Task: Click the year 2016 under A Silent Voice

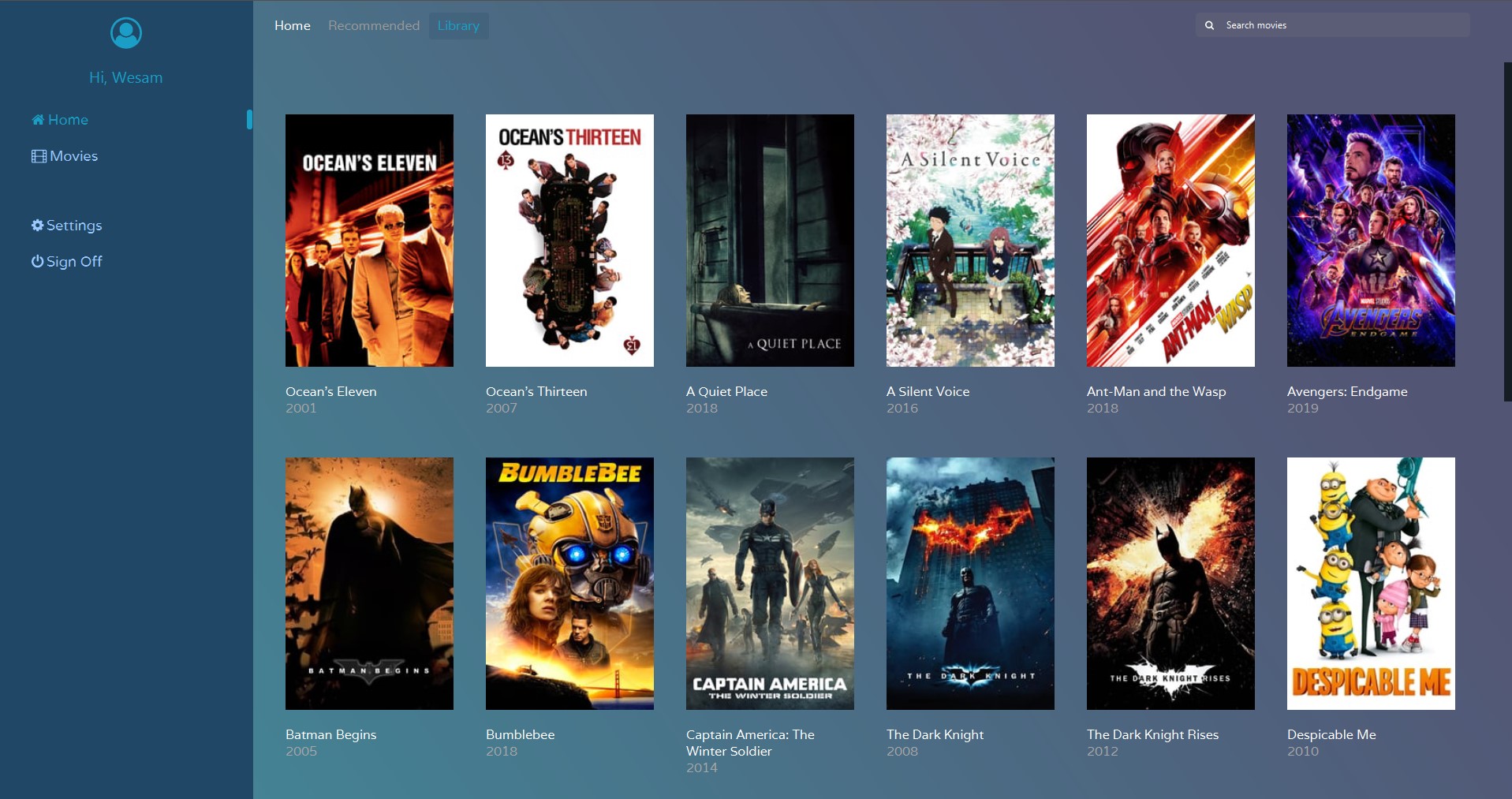Action: (x=902, y=408)
